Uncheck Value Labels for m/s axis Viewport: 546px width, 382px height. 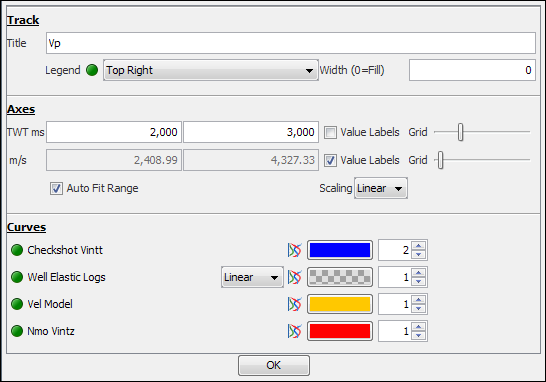pos(330,160)
